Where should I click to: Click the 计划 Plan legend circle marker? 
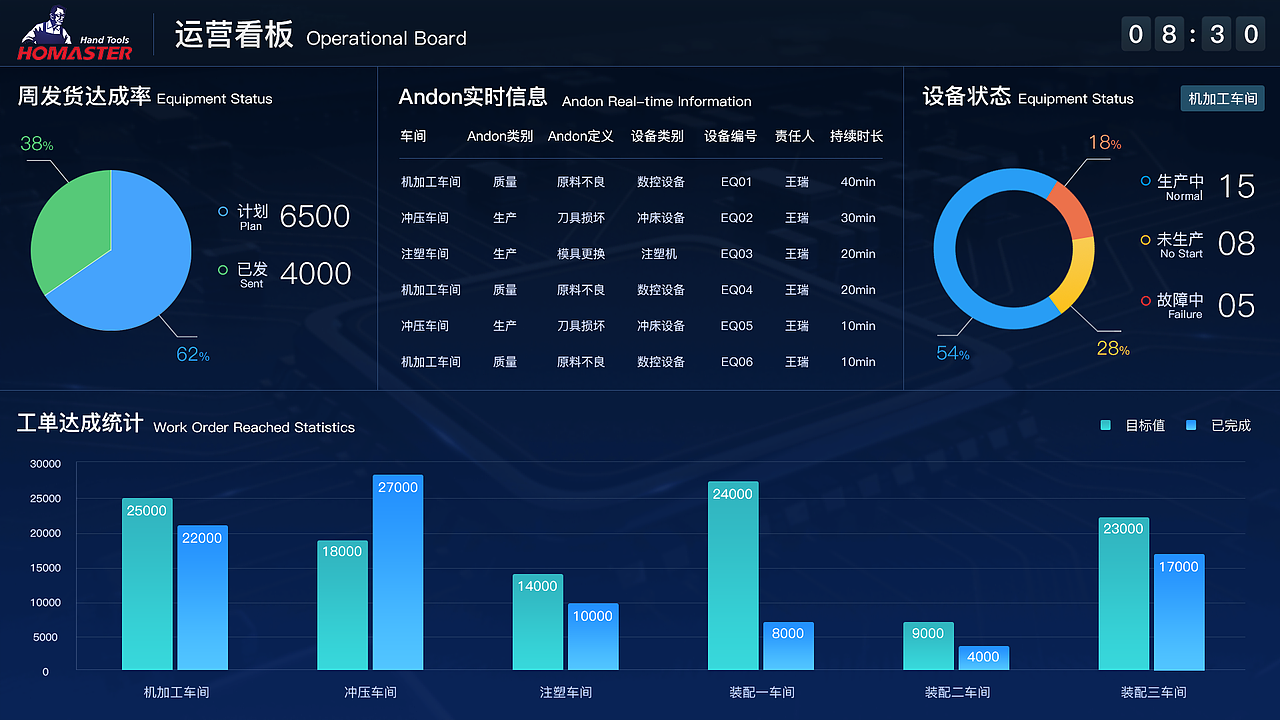223,212
